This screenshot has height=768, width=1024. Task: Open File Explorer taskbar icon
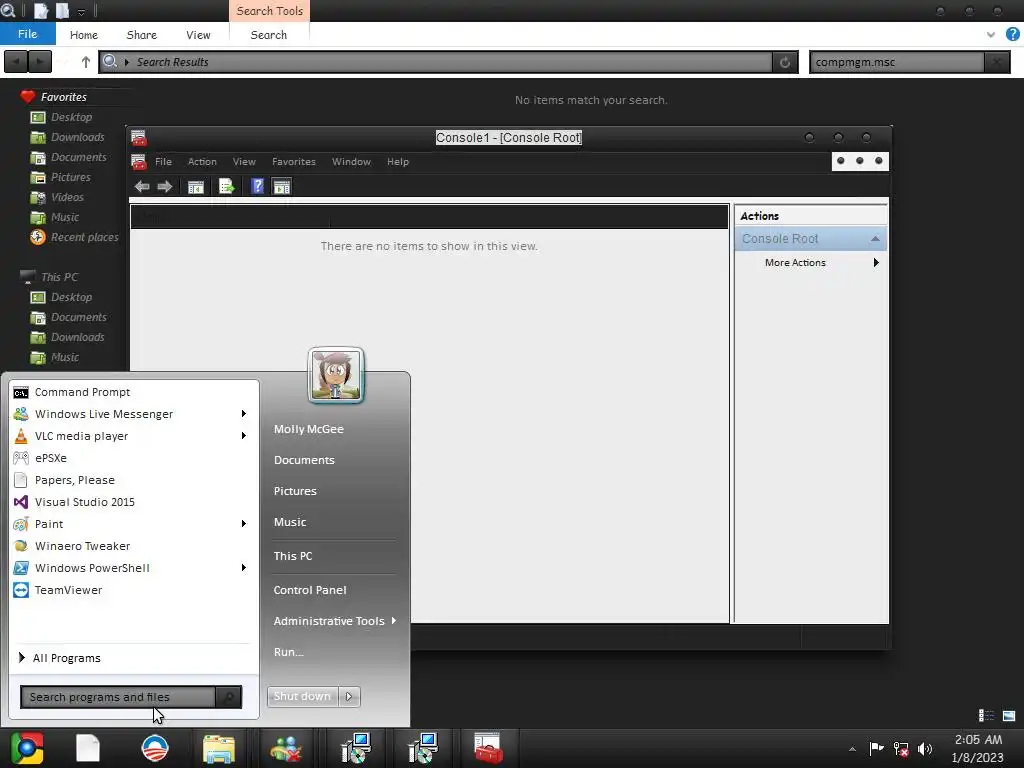219,748
